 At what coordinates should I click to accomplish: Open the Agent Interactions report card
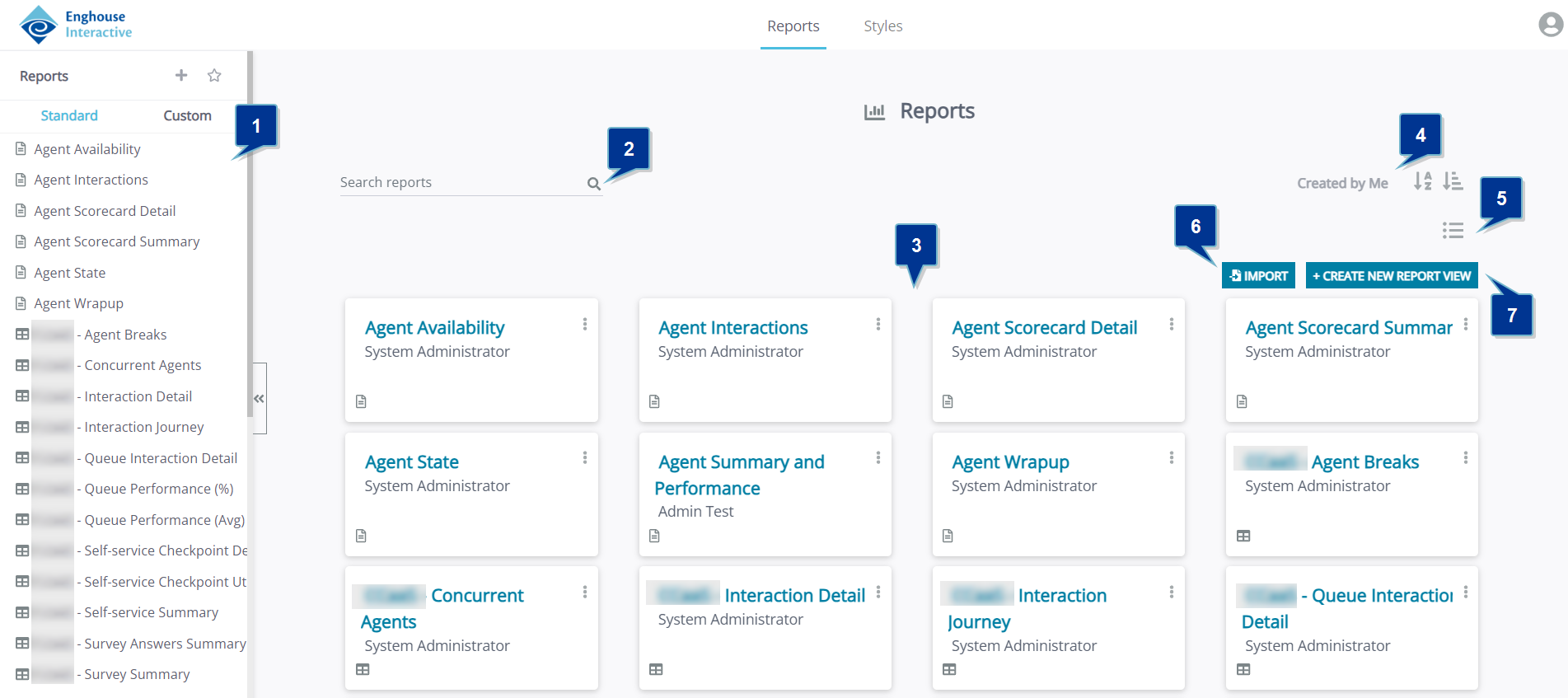click(x=733, y=328)
